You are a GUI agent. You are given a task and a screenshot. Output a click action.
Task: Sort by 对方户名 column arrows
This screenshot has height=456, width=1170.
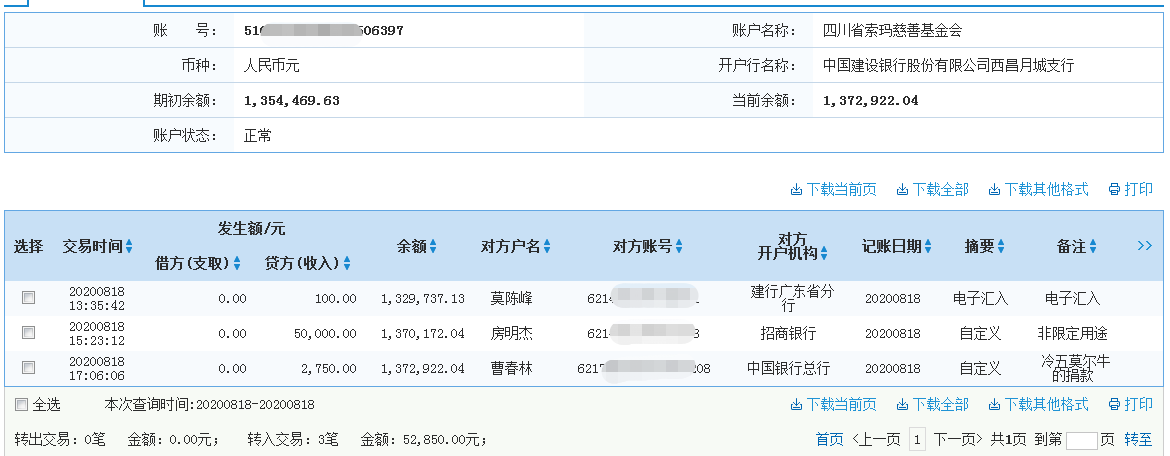[547, 246]
